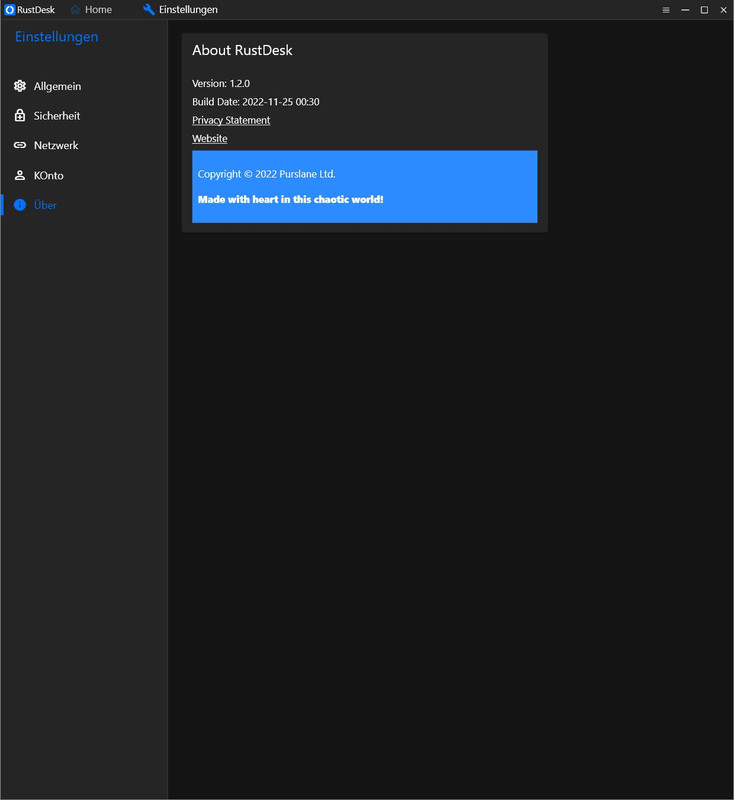Viewport: 734px width, 800px height.
Task: Select the Über sidebar entry
Action: click(84, 205)
